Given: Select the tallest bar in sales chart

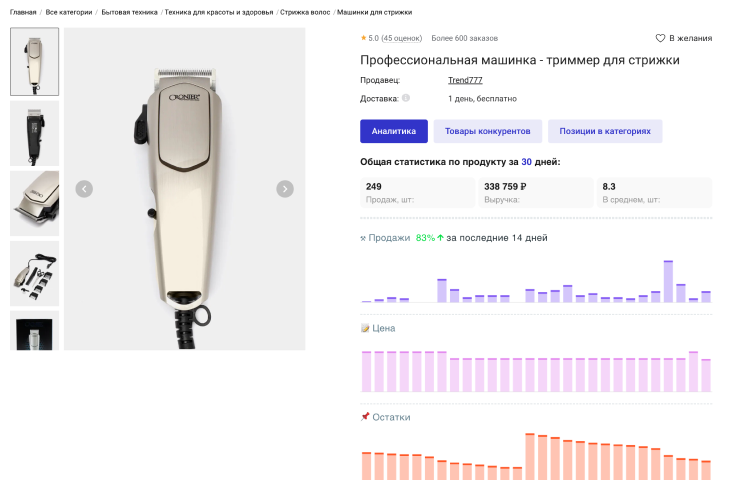Looking at the screenshot, I should tap(668, 281).
